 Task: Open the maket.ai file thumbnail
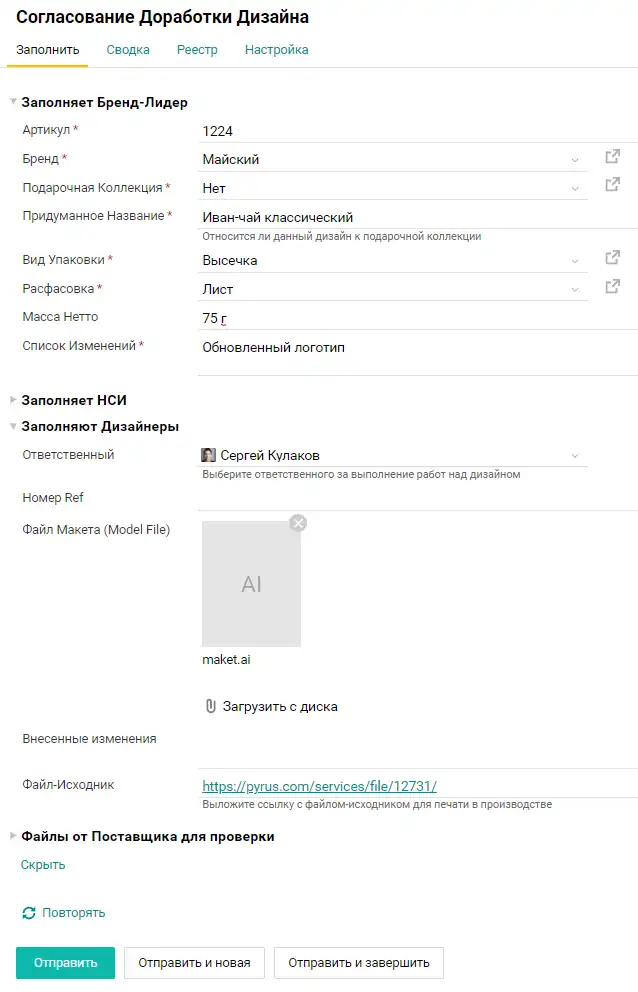tap(251, 584)
